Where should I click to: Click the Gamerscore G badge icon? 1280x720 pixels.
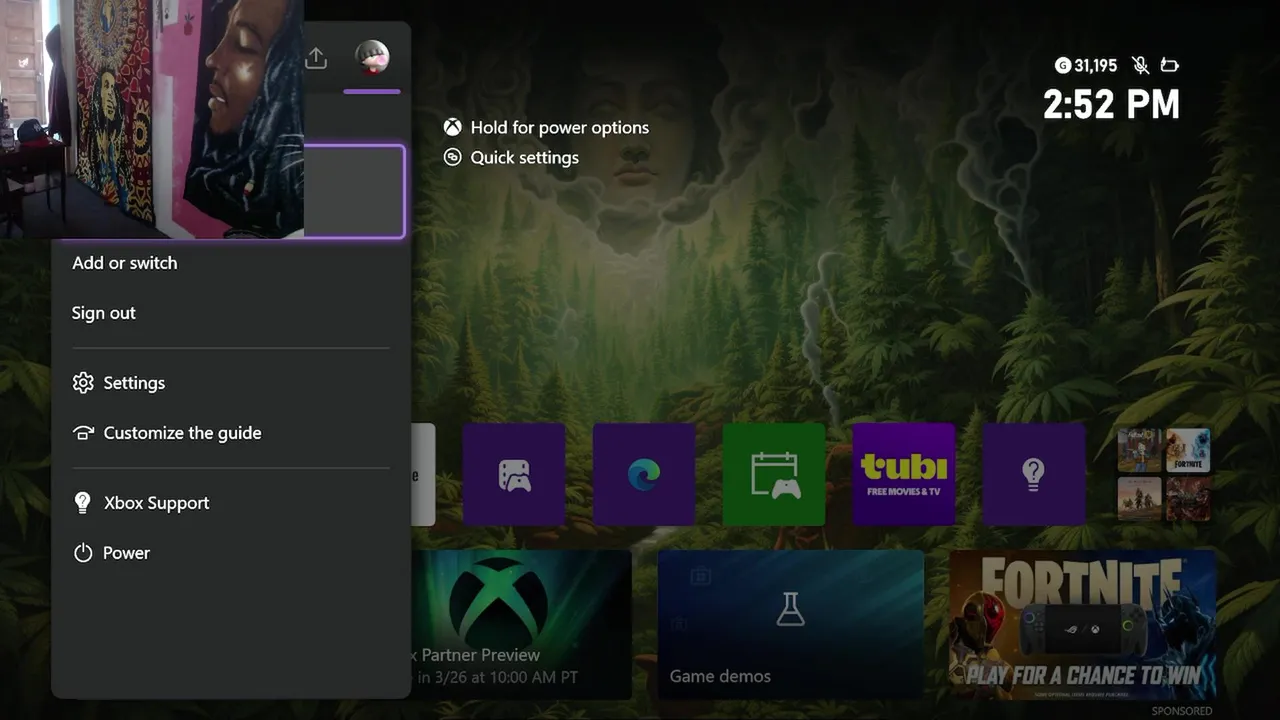click(1063, 65)
